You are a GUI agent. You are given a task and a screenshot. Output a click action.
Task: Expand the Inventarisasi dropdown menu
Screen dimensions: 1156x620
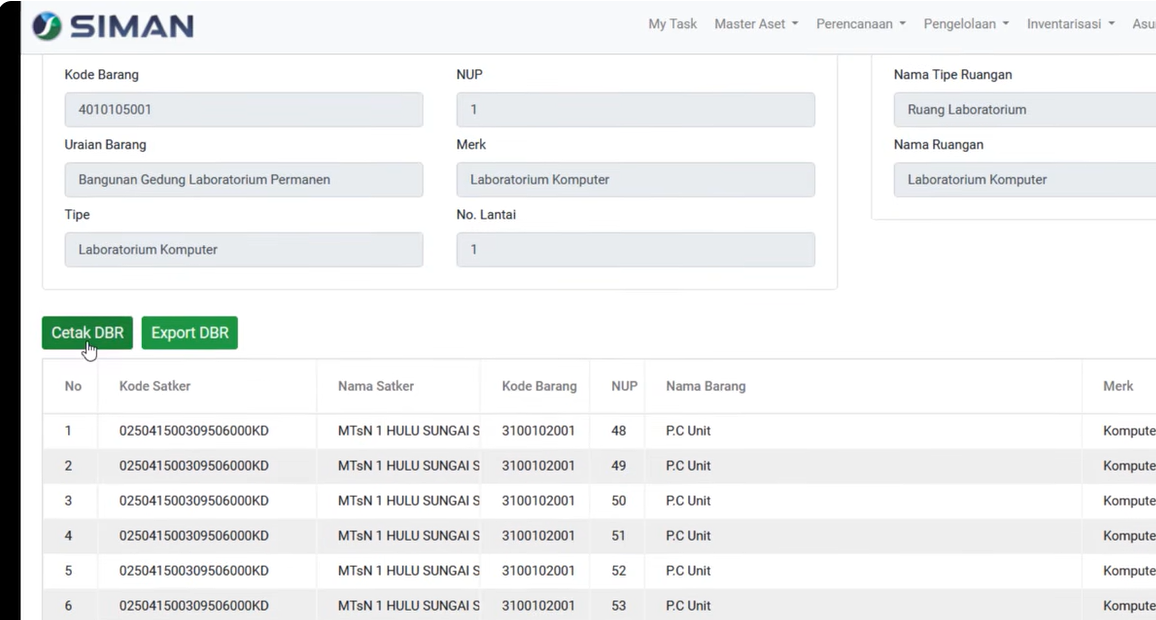click(1070, 24)
